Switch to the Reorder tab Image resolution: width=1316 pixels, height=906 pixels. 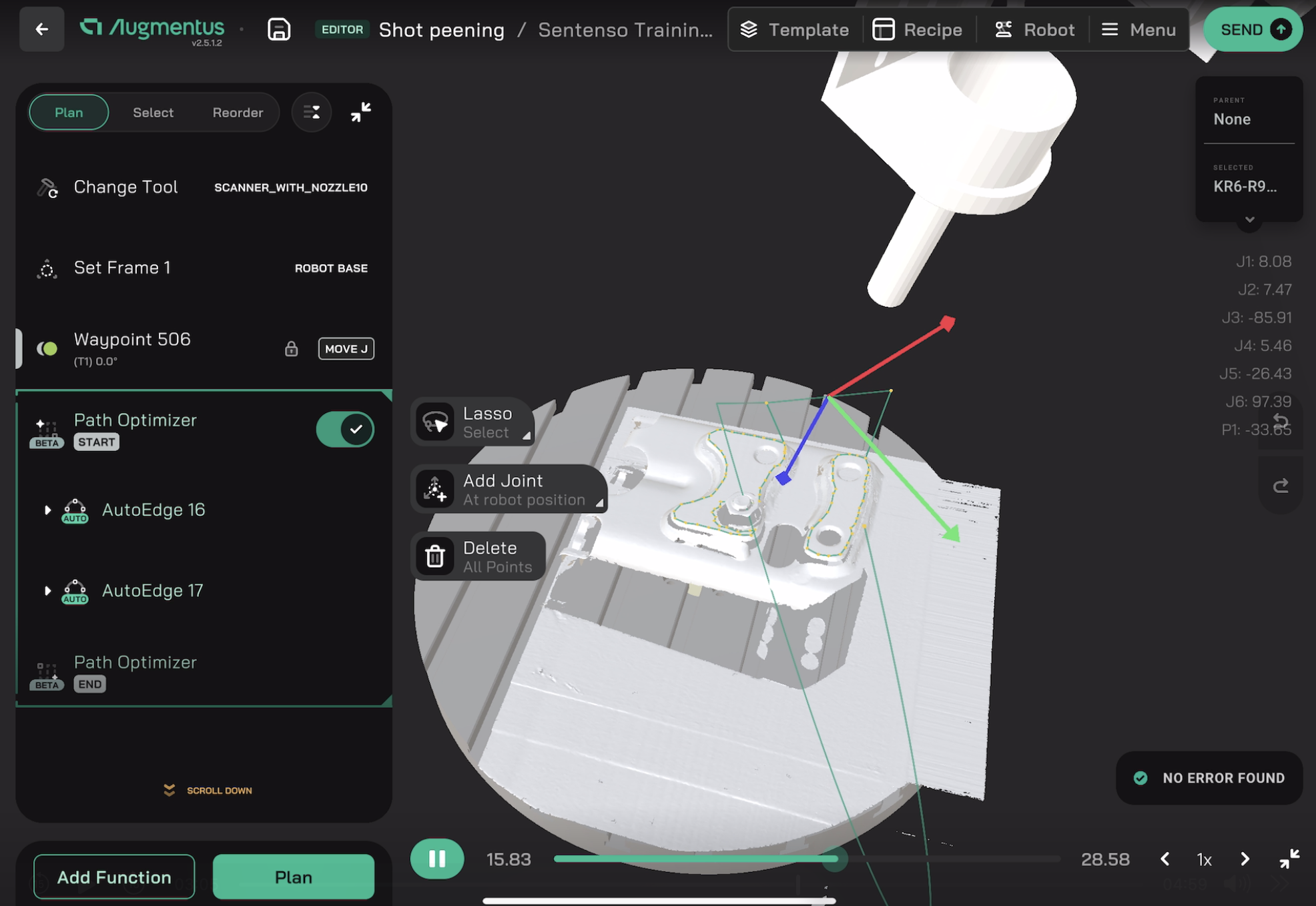click(x=238, y=112)
